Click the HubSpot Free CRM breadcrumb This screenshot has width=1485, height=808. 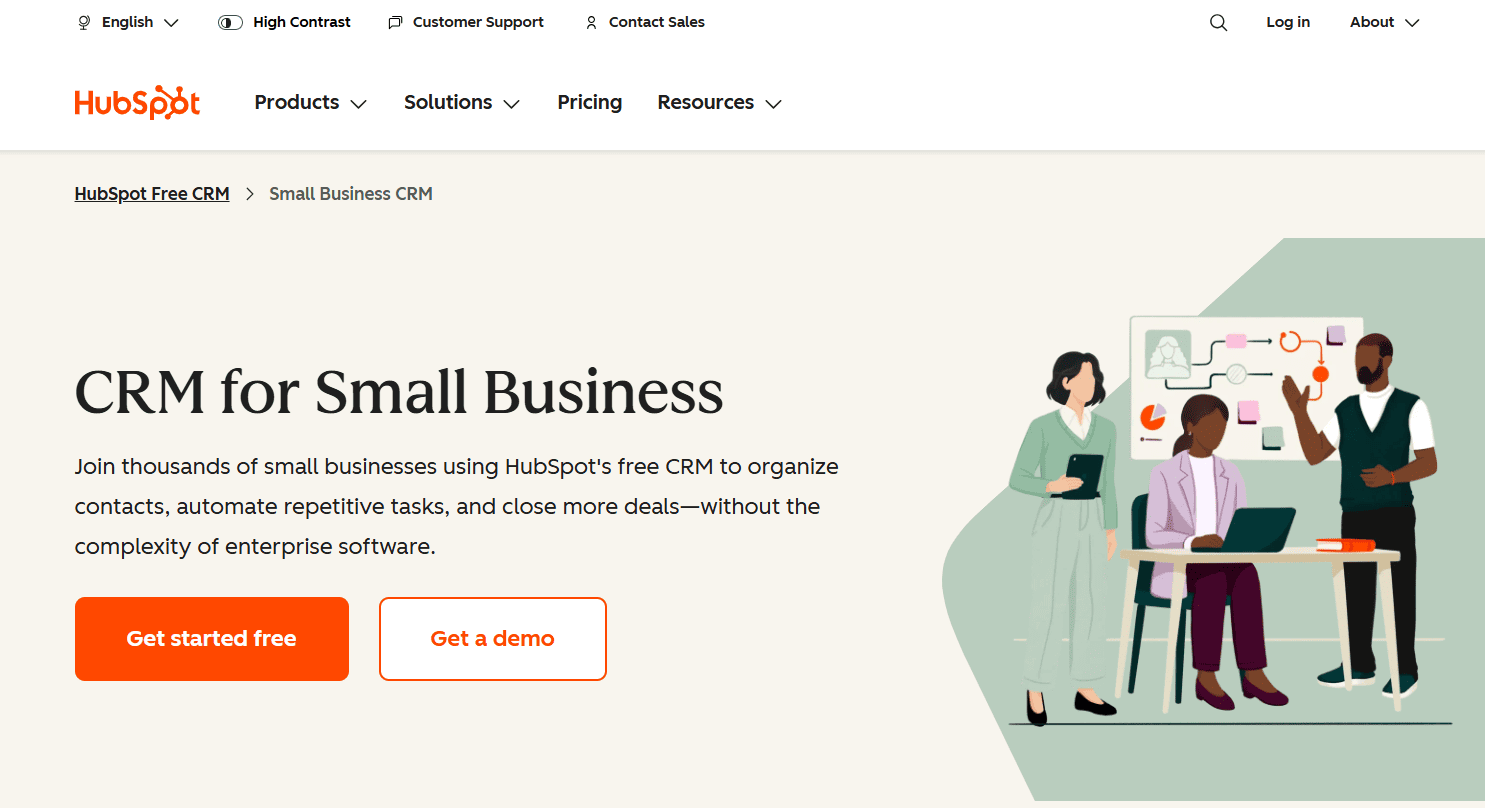click(x=152, y=193)
